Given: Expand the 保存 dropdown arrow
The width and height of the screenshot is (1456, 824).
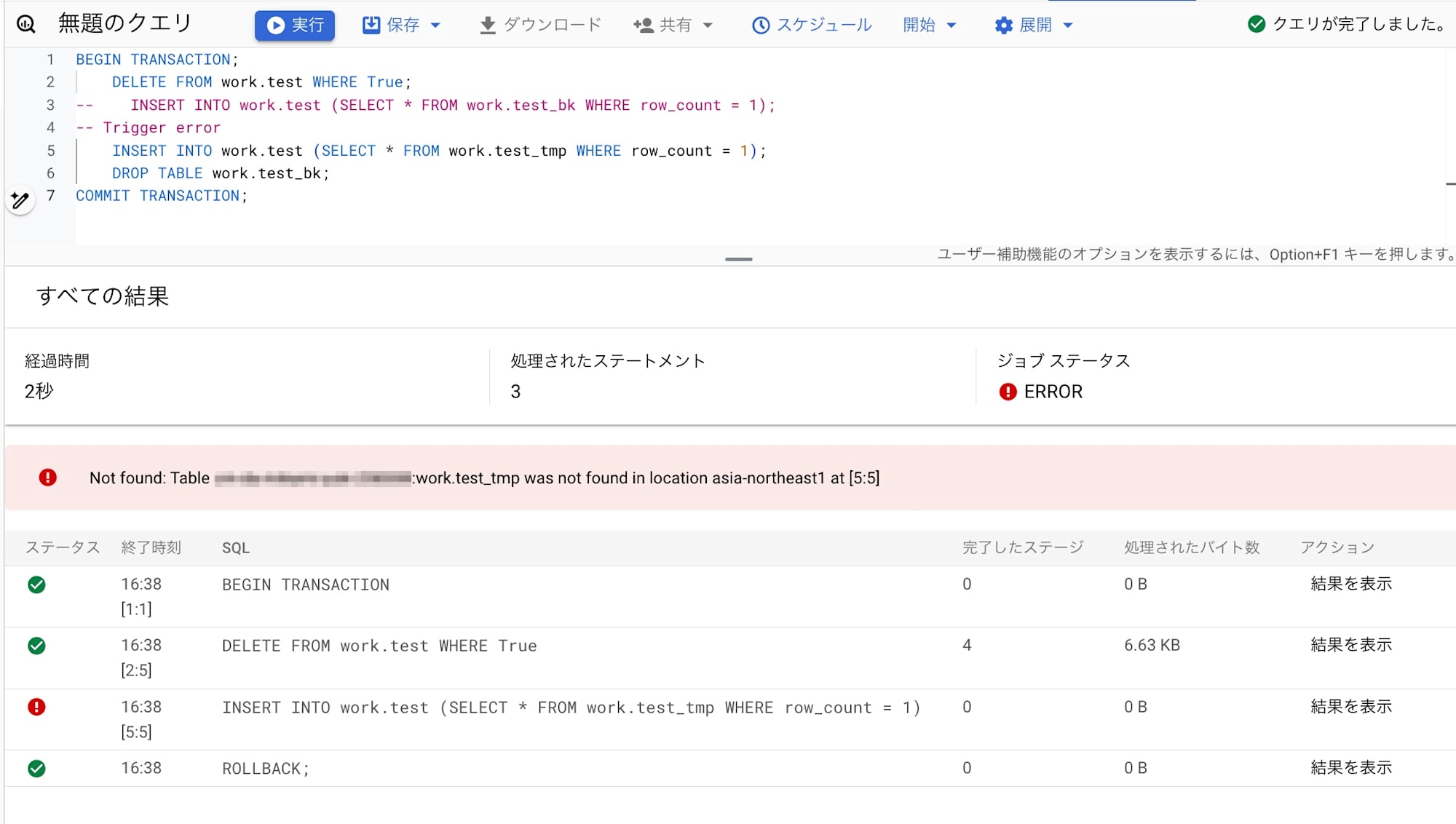Looking at the screenshot, I should tap(435, 25).
